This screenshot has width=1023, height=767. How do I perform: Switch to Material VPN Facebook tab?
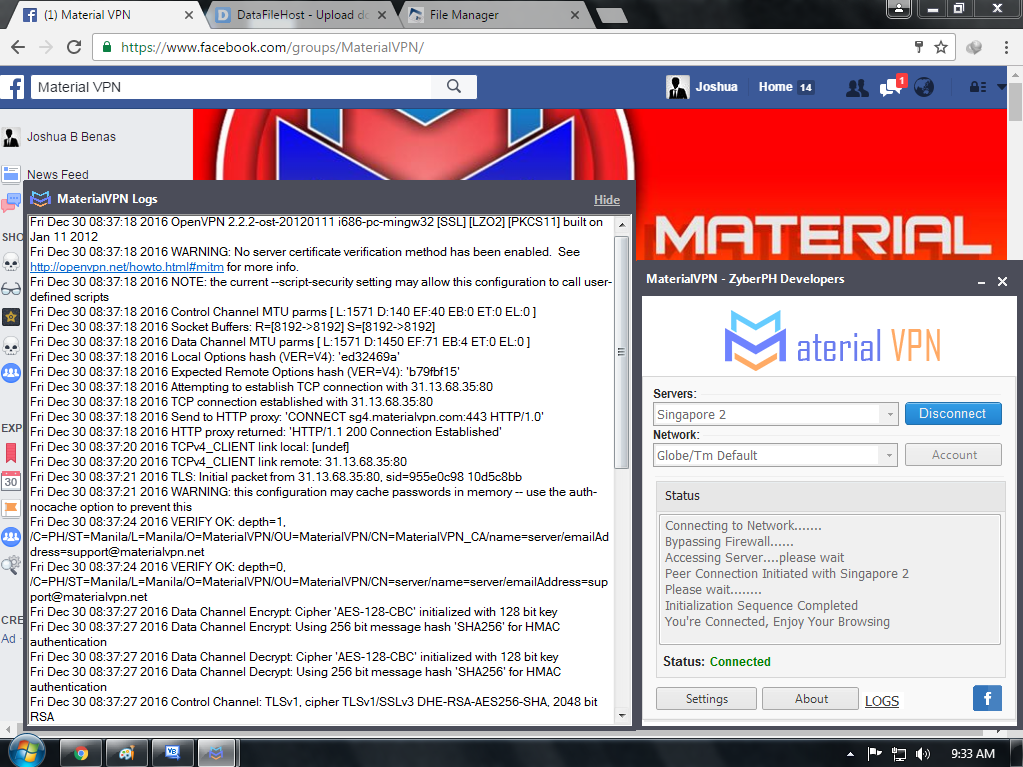coord(104,14)
